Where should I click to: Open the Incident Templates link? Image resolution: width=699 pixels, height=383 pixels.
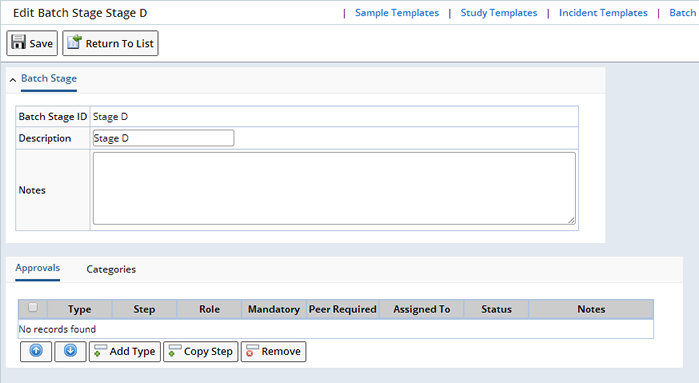(603, 13)
